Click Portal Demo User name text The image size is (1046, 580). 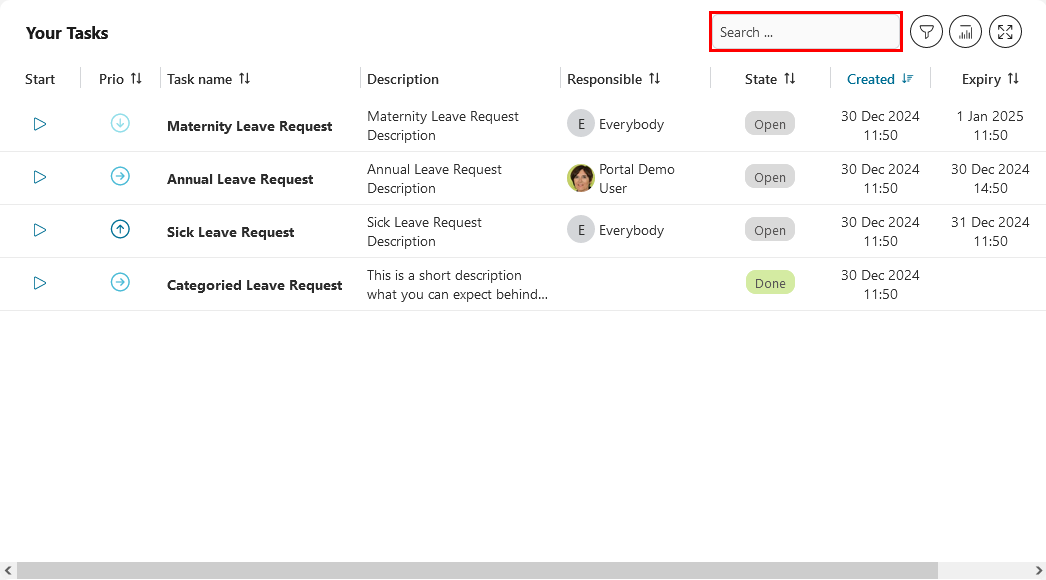(636, 179)
